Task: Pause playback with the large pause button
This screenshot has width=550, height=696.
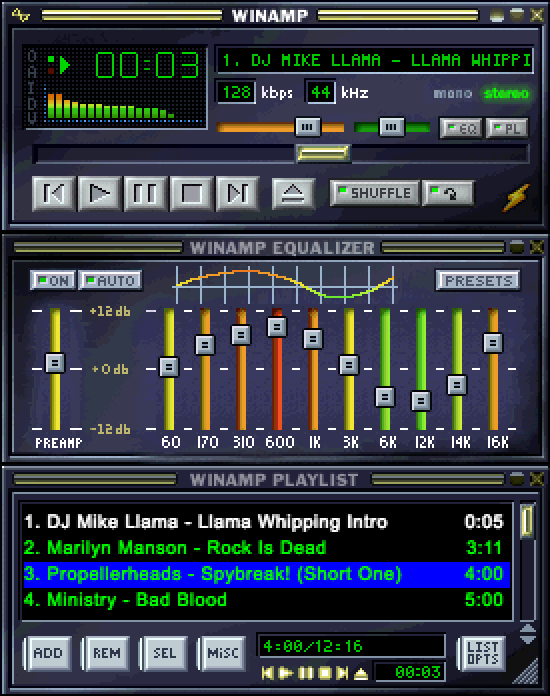Action: (146, 193)
